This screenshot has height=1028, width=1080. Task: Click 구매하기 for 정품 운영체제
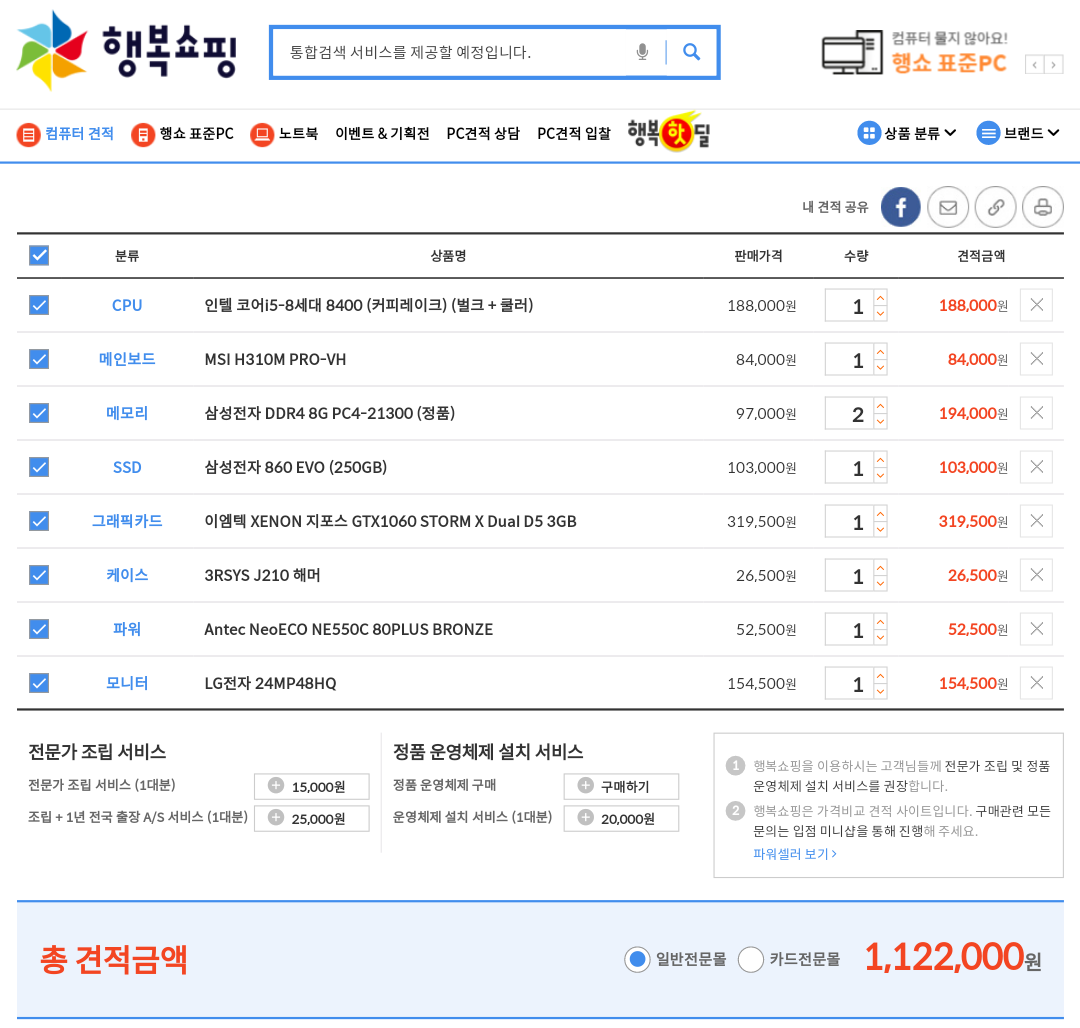click(x=621, y=786)
